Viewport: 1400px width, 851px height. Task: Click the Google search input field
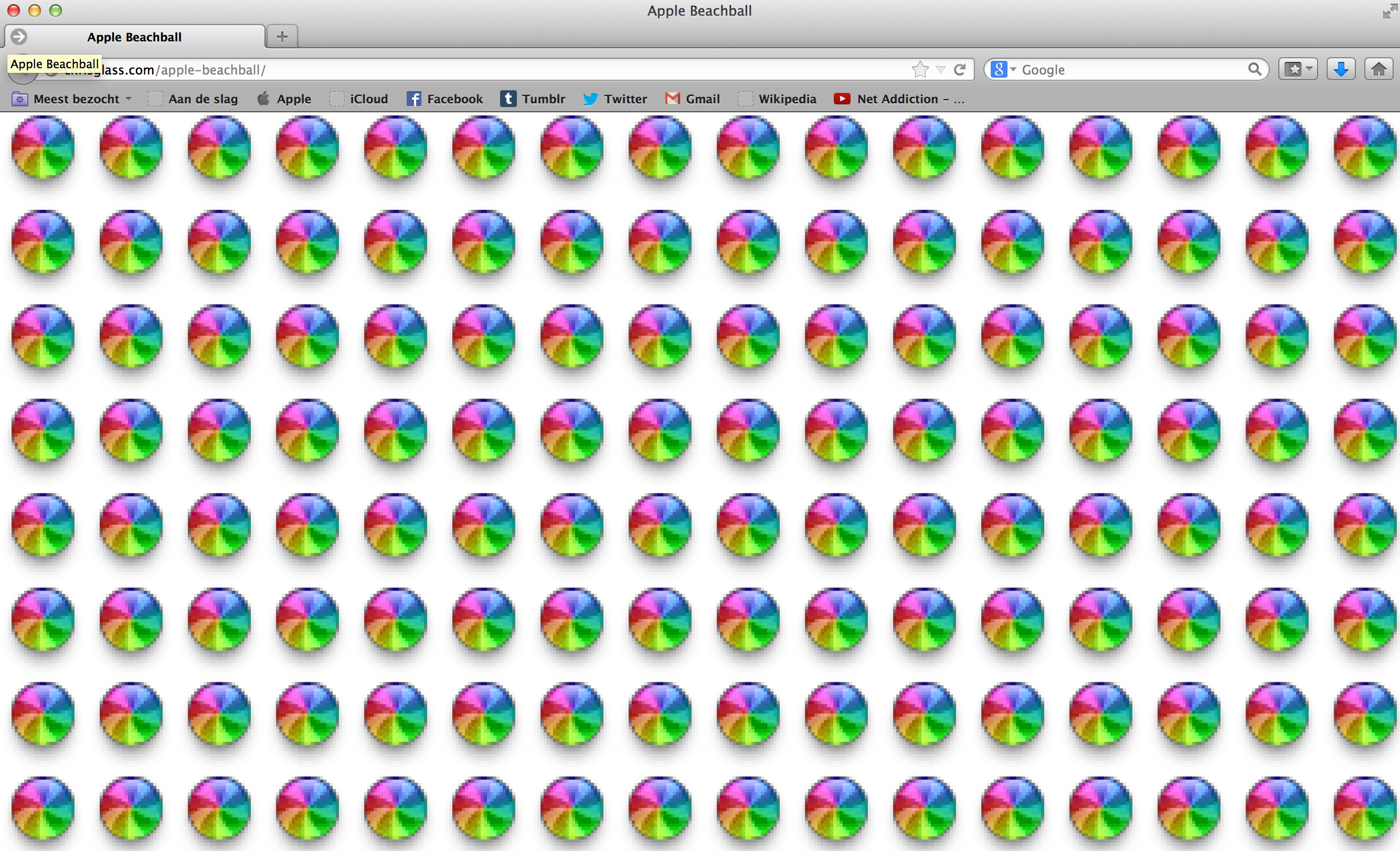pos(1131,69)
